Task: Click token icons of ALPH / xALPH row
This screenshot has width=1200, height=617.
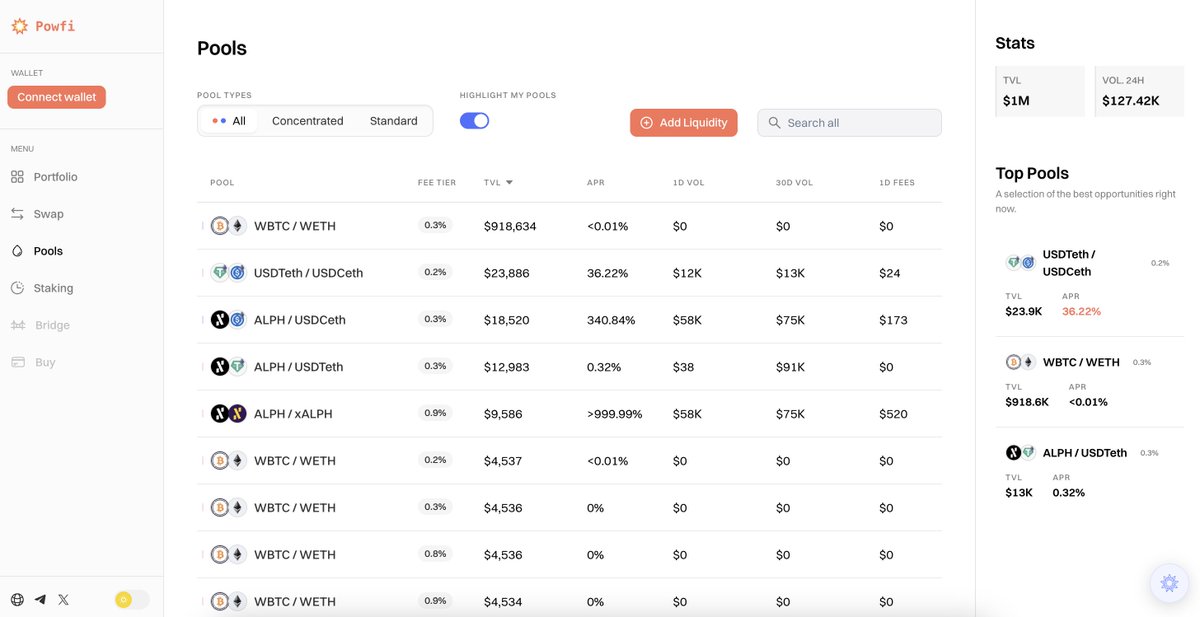Action: click(228, 414)
